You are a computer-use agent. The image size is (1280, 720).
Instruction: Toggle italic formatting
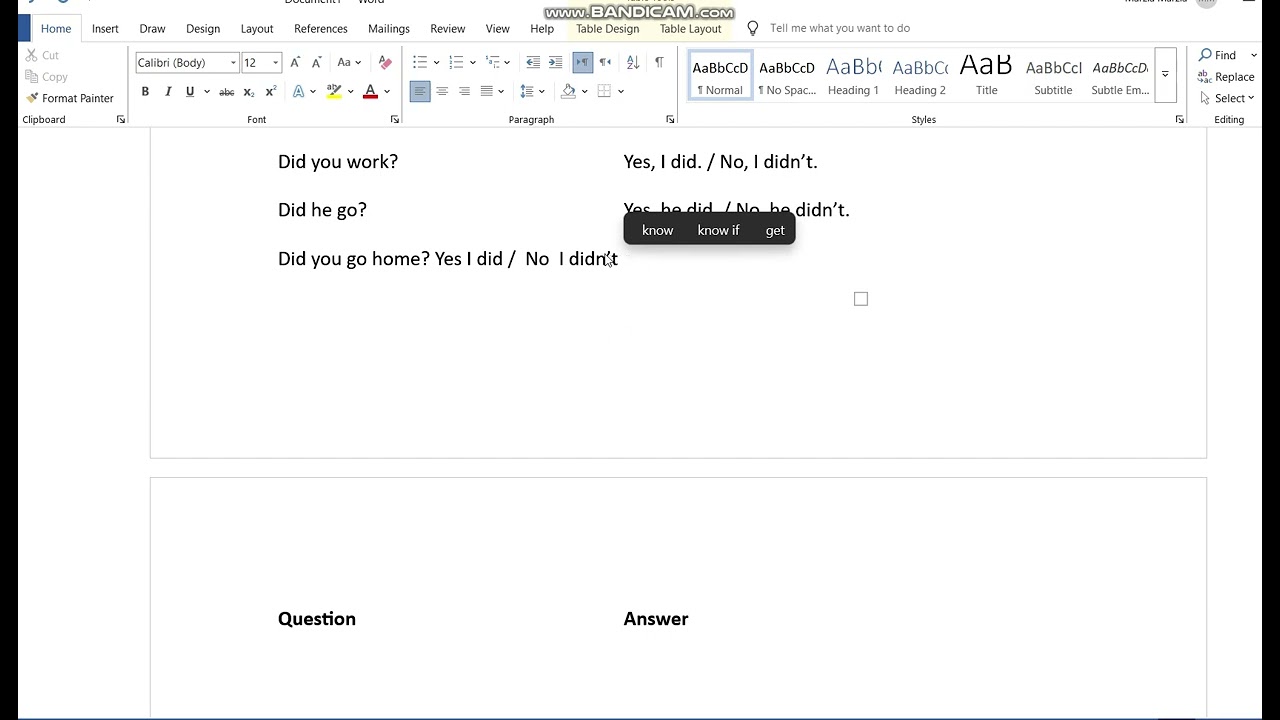pyautogui.click(x=167, y=91)
